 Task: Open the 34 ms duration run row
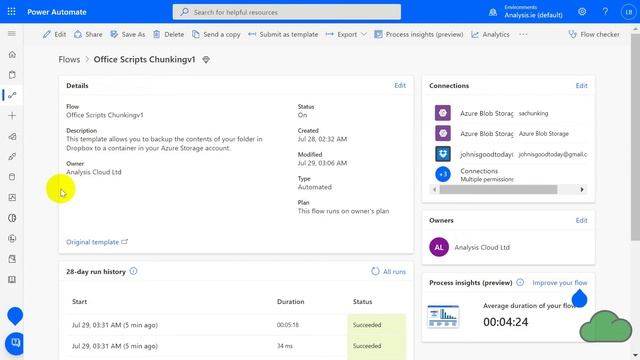(x=237, y=346)
